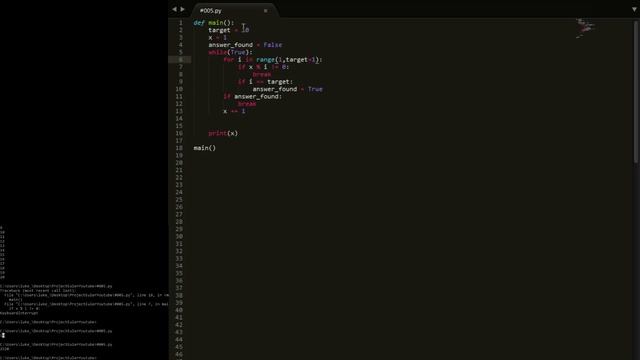640x360 pixels.
Task: Click 'answer_found' on line 10
Action: (x=275, y=89)
